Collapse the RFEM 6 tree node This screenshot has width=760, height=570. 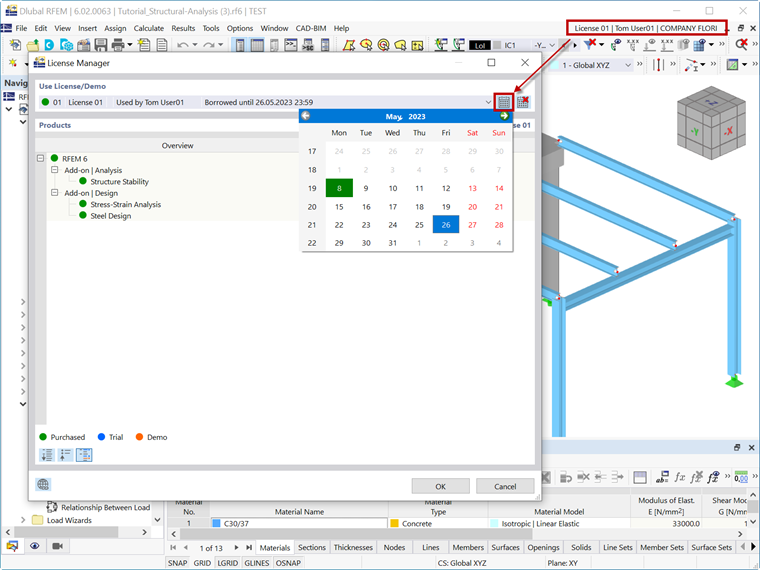41,158
